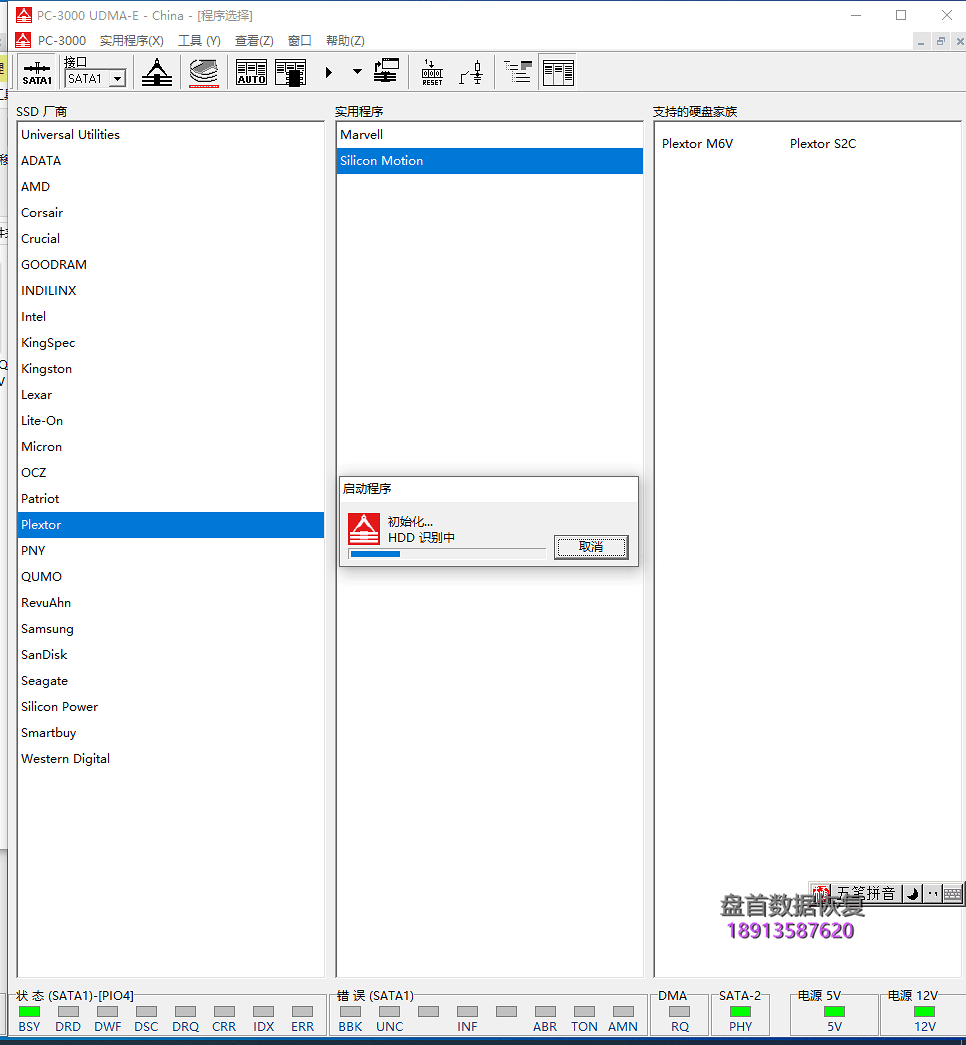Click the column panel view toolbar icon
This screenshot has width=966, height=1045.
tap(558, 72)
